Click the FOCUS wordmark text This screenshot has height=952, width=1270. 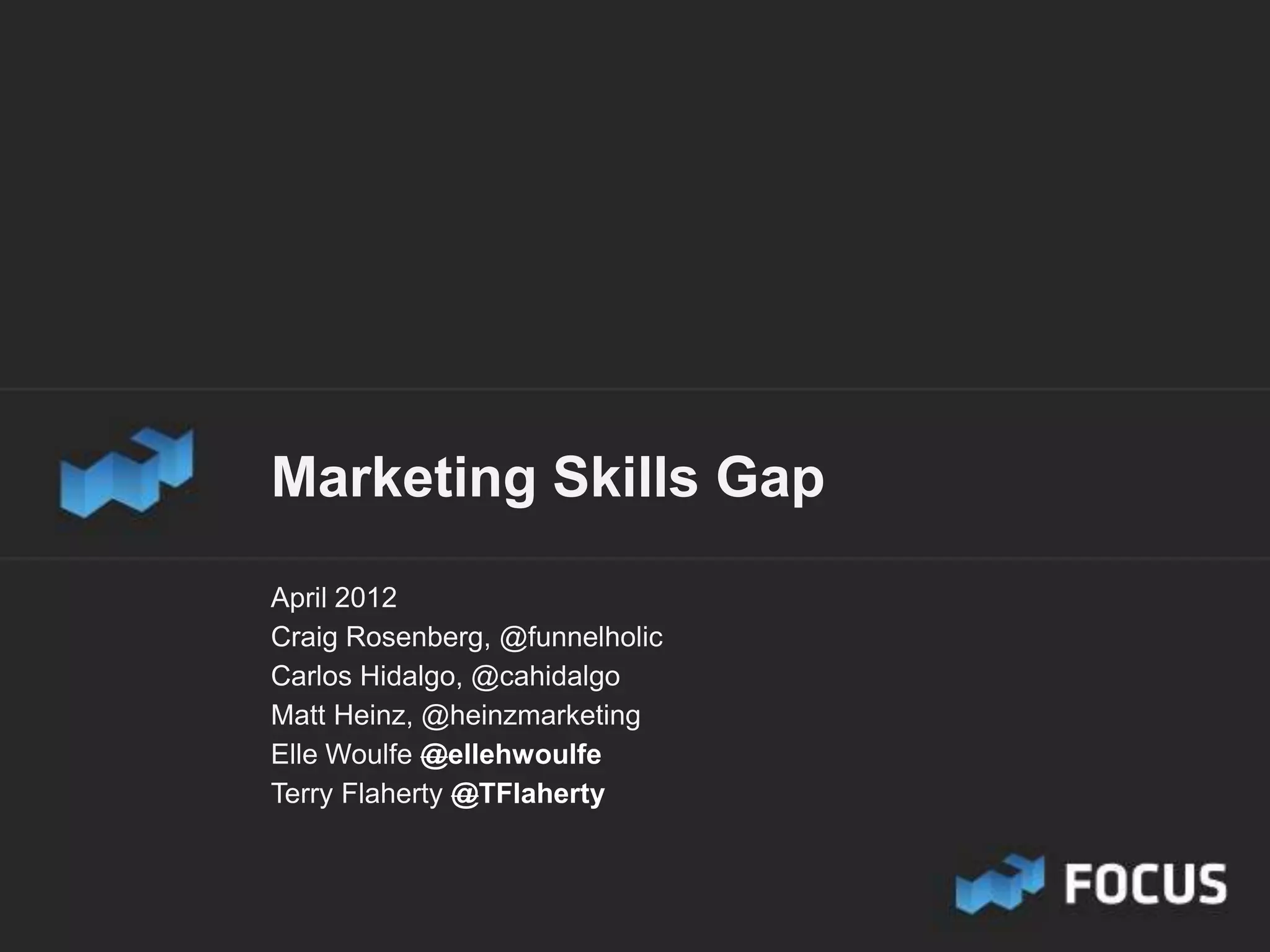point(1145,885)
